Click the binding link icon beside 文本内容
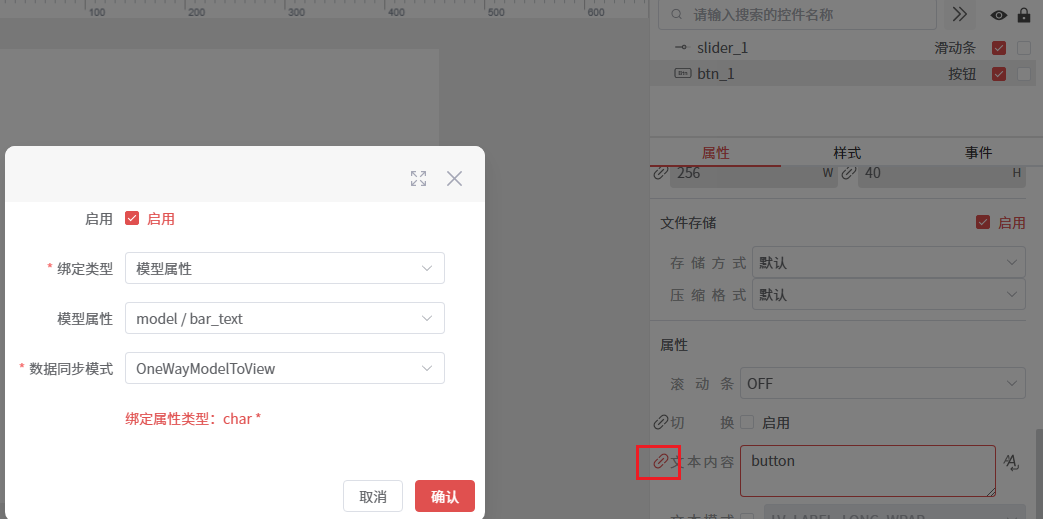1043x519 pixels. click(x=660, y=462)
